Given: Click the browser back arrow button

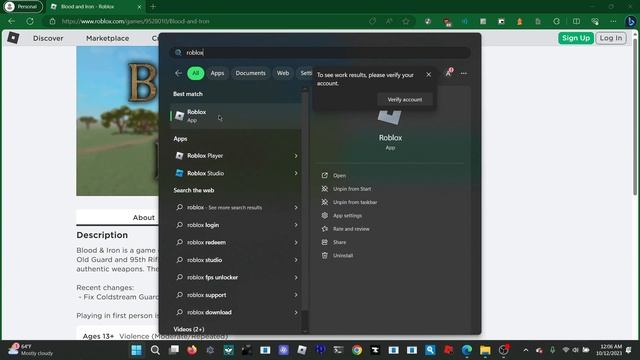Looking at the screenshot, I should coord(11,21).
